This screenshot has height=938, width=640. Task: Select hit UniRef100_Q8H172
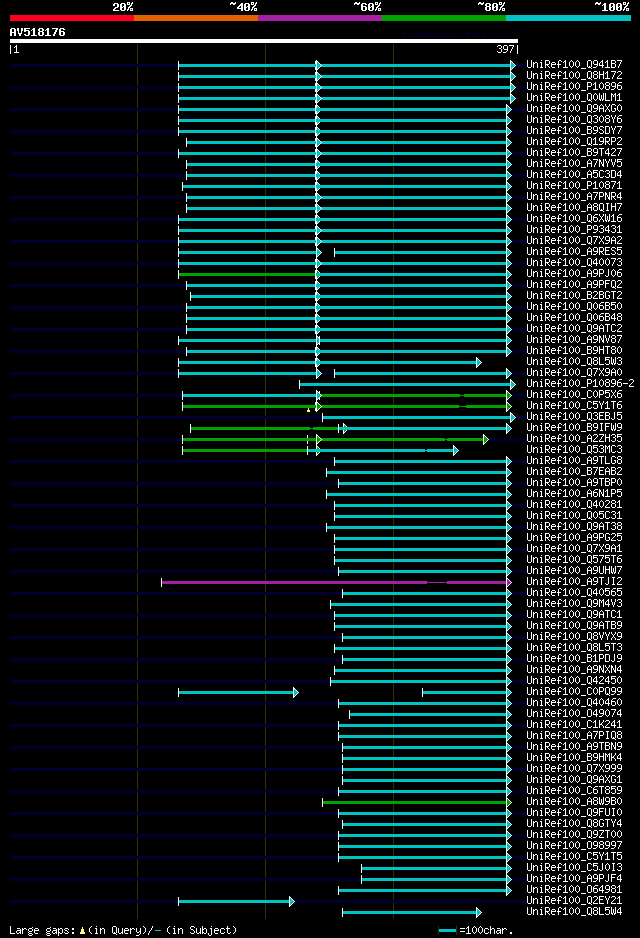(574, 75)
